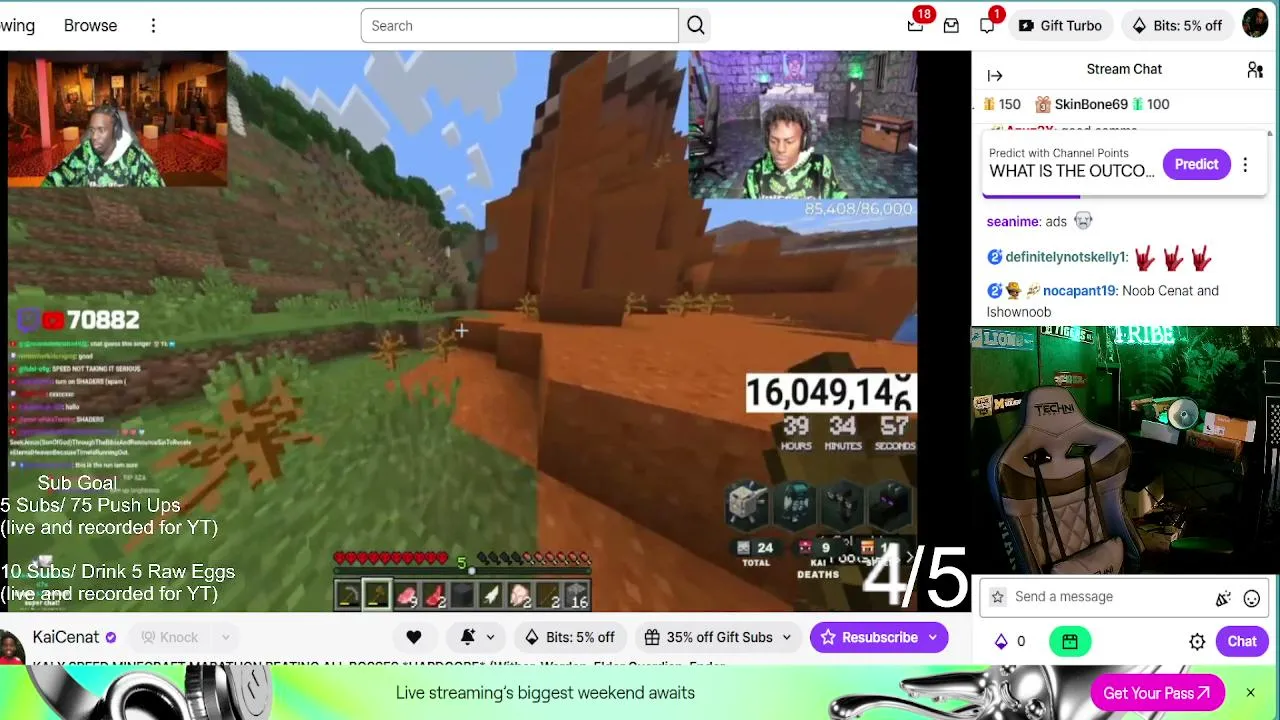Screen dimensions: 1280x720
Task: Click Gift Turbo in the top bar
Action: click(x=1061, y=26)
